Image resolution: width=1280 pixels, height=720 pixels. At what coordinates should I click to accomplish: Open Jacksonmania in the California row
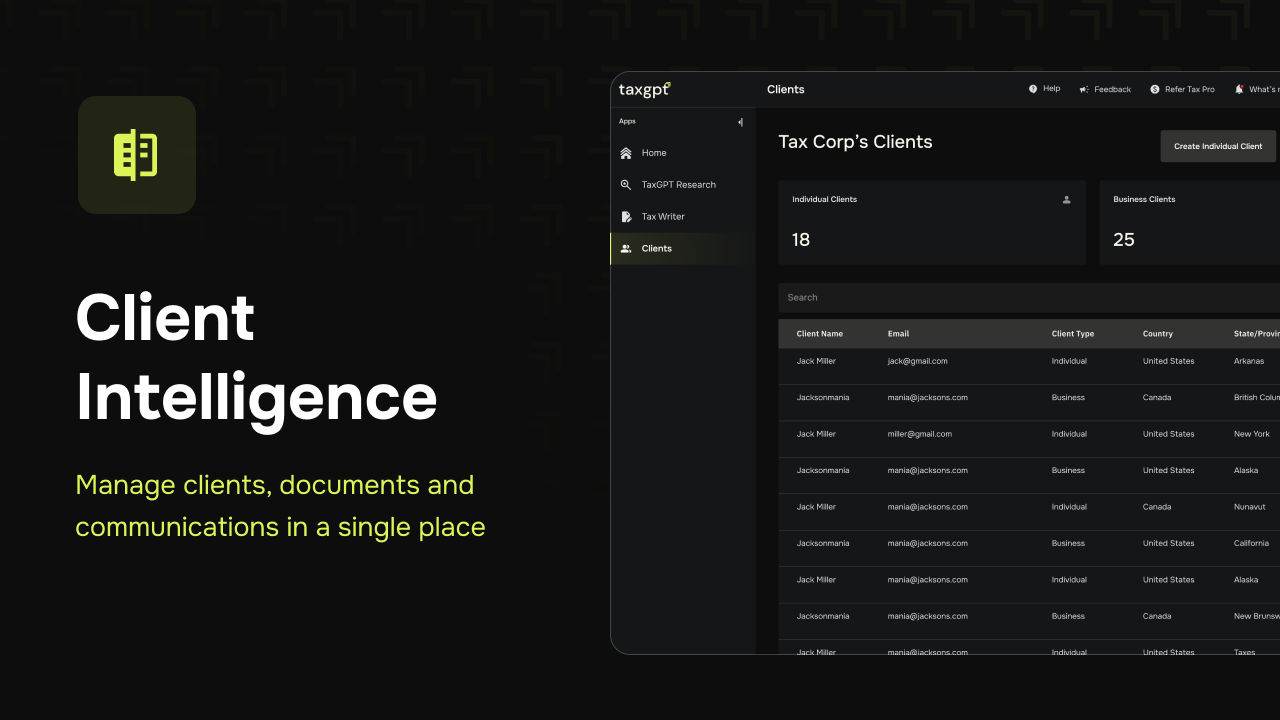pyautogui.click(x=823, y=543)
